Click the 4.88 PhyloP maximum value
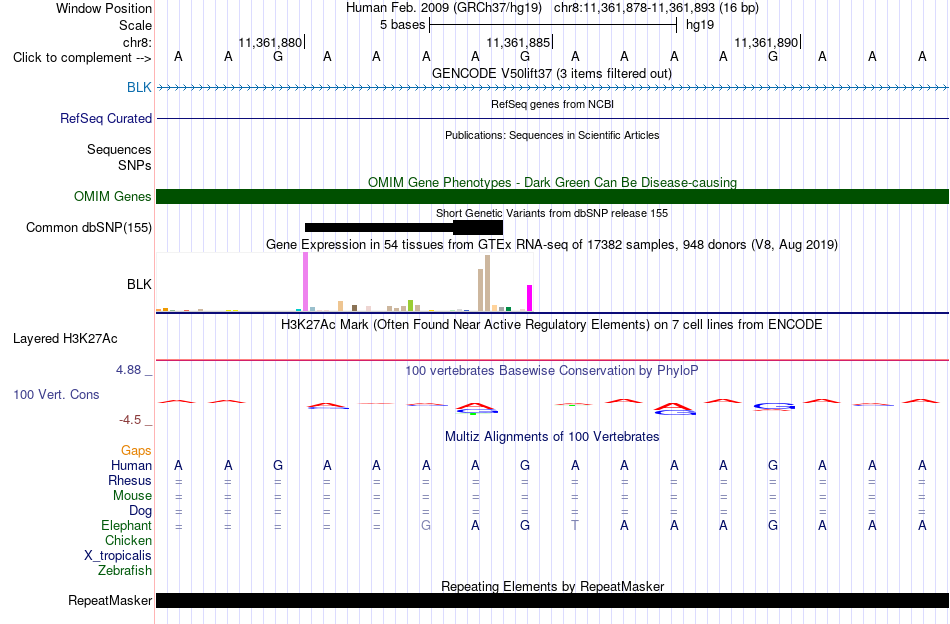Screen dimensions: 950x624 (128, 370)
